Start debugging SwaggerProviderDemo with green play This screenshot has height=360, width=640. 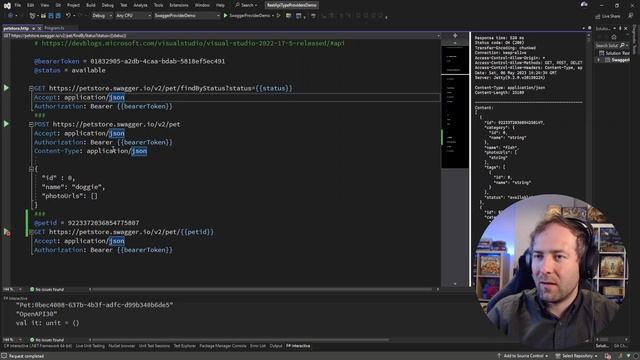click(x=225, y=16)
